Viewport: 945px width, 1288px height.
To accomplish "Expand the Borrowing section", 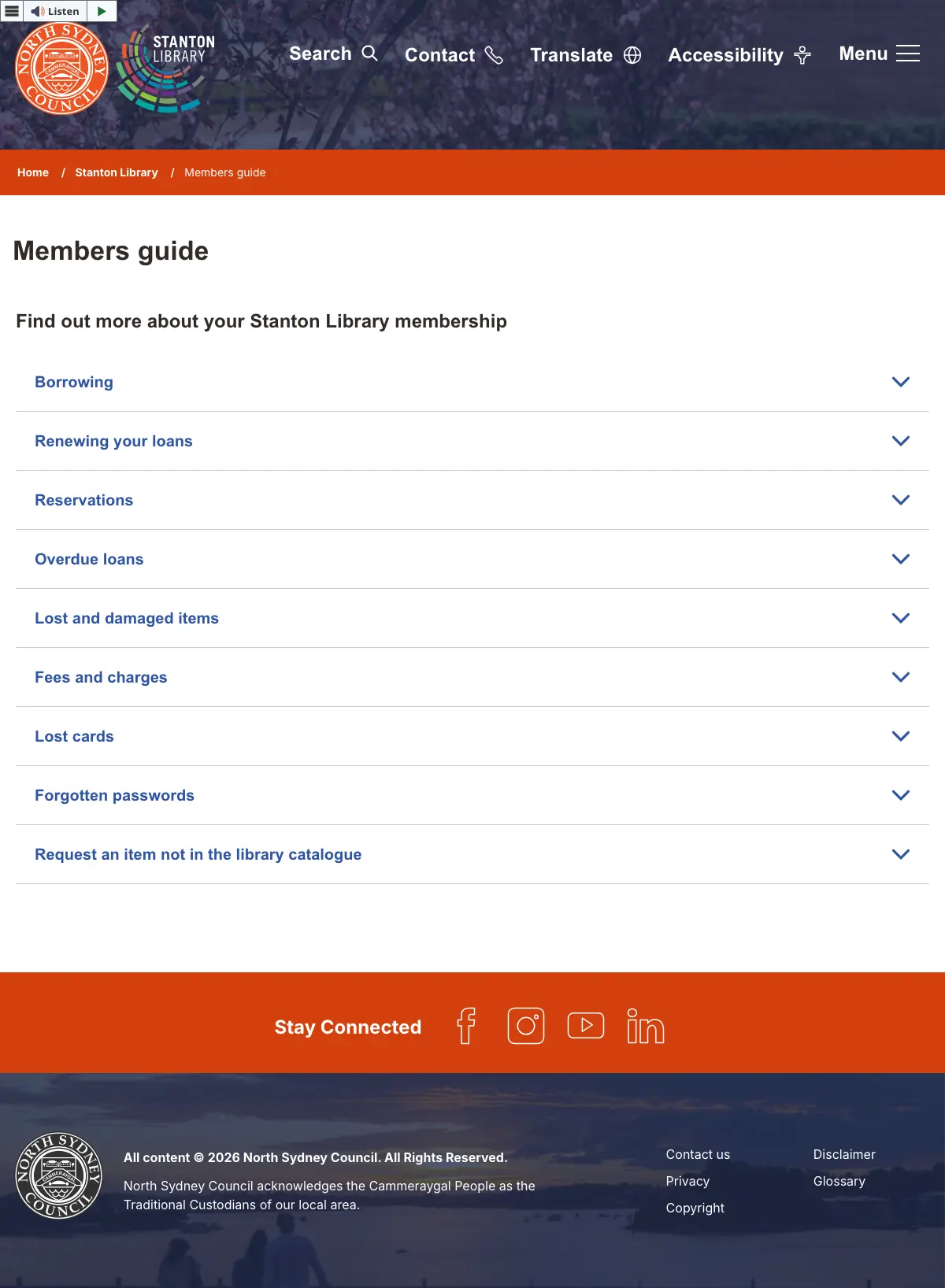I will (x=472, y=382).
